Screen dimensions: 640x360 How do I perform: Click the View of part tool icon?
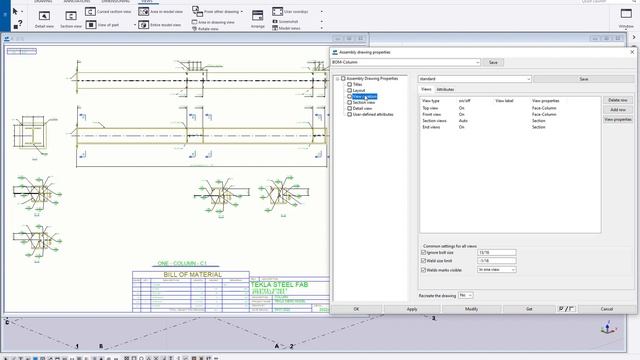[91, 25]
